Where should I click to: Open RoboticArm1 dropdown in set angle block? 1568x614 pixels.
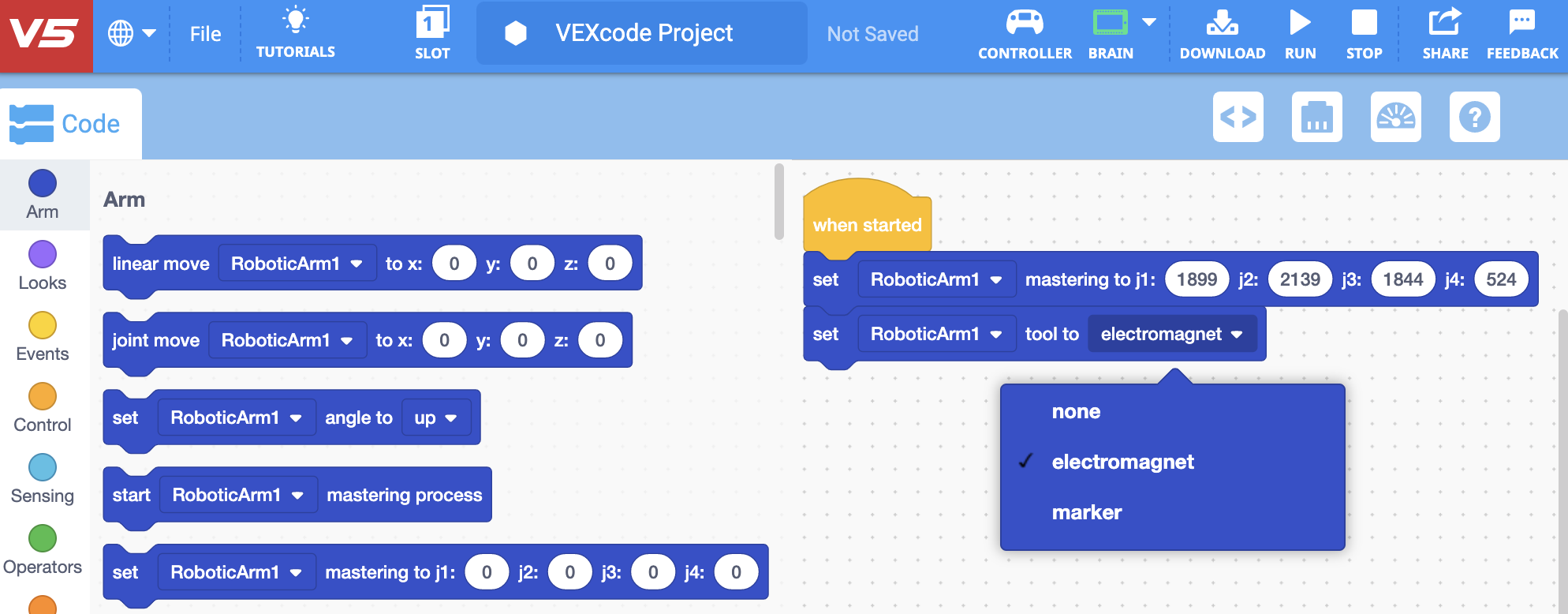(x=237, y=417)
